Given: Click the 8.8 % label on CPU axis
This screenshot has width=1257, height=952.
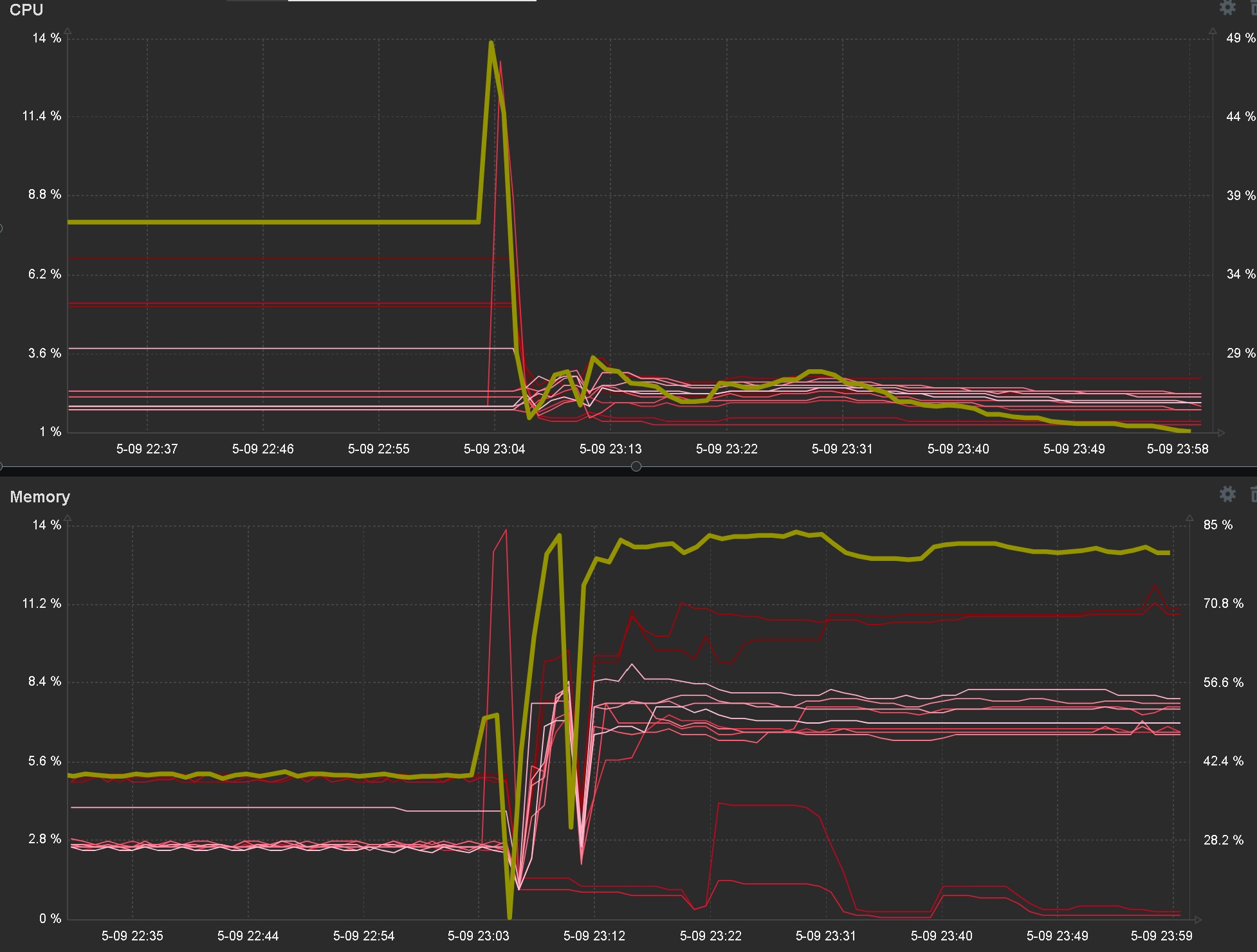Looking at the screenshot, I should 44,194.
